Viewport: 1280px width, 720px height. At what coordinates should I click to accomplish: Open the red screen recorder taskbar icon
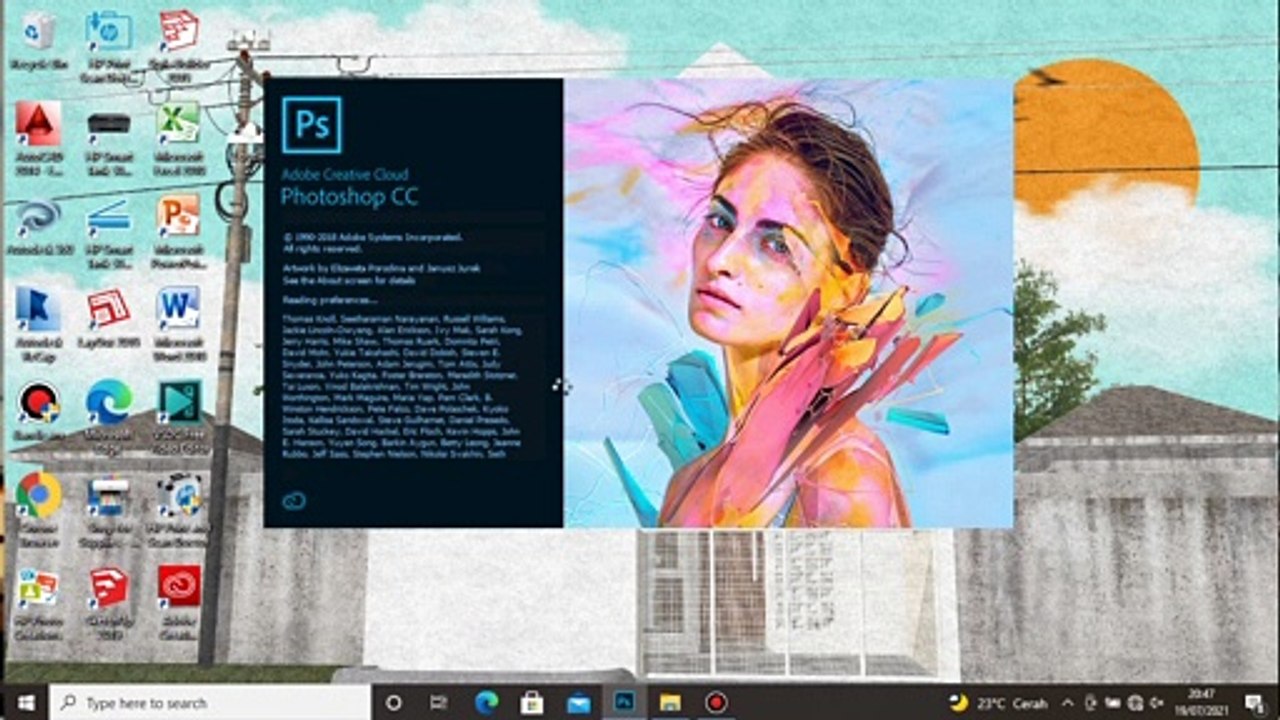[x=716, y=702]
